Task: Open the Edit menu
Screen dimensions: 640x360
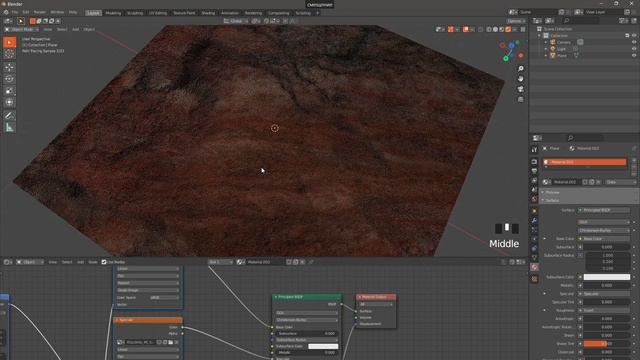Action: [26, 12]
